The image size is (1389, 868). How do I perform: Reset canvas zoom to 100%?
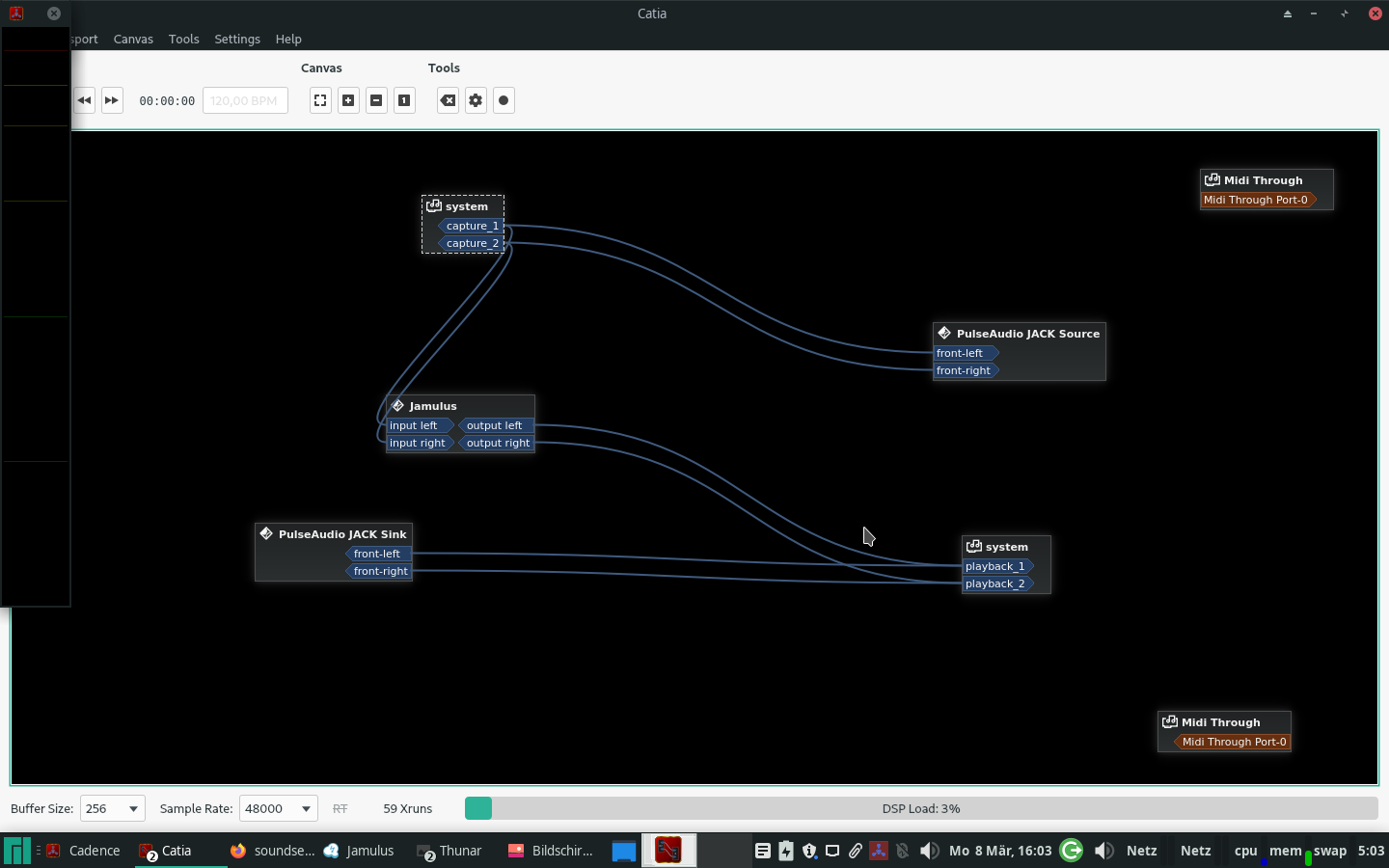404,100
